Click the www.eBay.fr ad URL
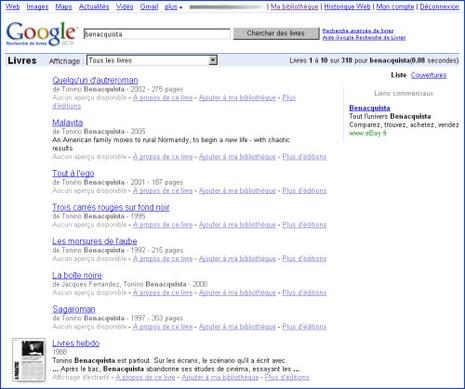The width and height of the screenshot is (465, 389). 368,133
